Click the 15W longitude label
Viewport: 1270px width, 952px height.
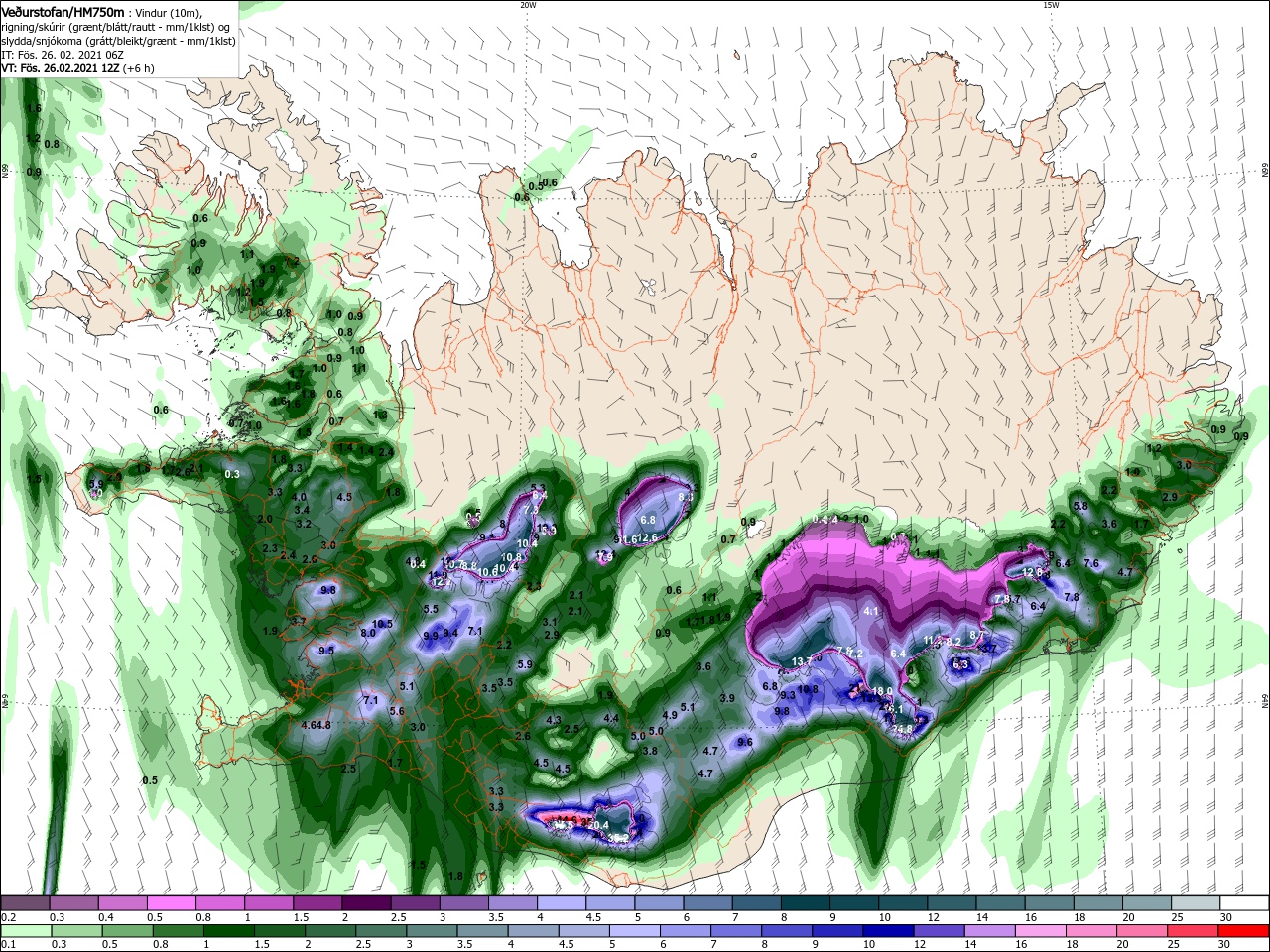click(1051, 5)
